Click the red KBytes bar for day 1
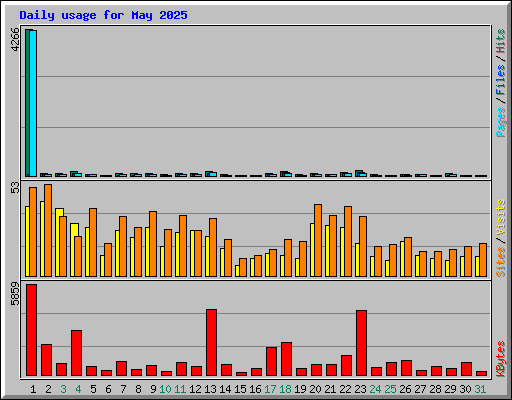The width and height of the screenshot is (512, 400). click(32, 330)
